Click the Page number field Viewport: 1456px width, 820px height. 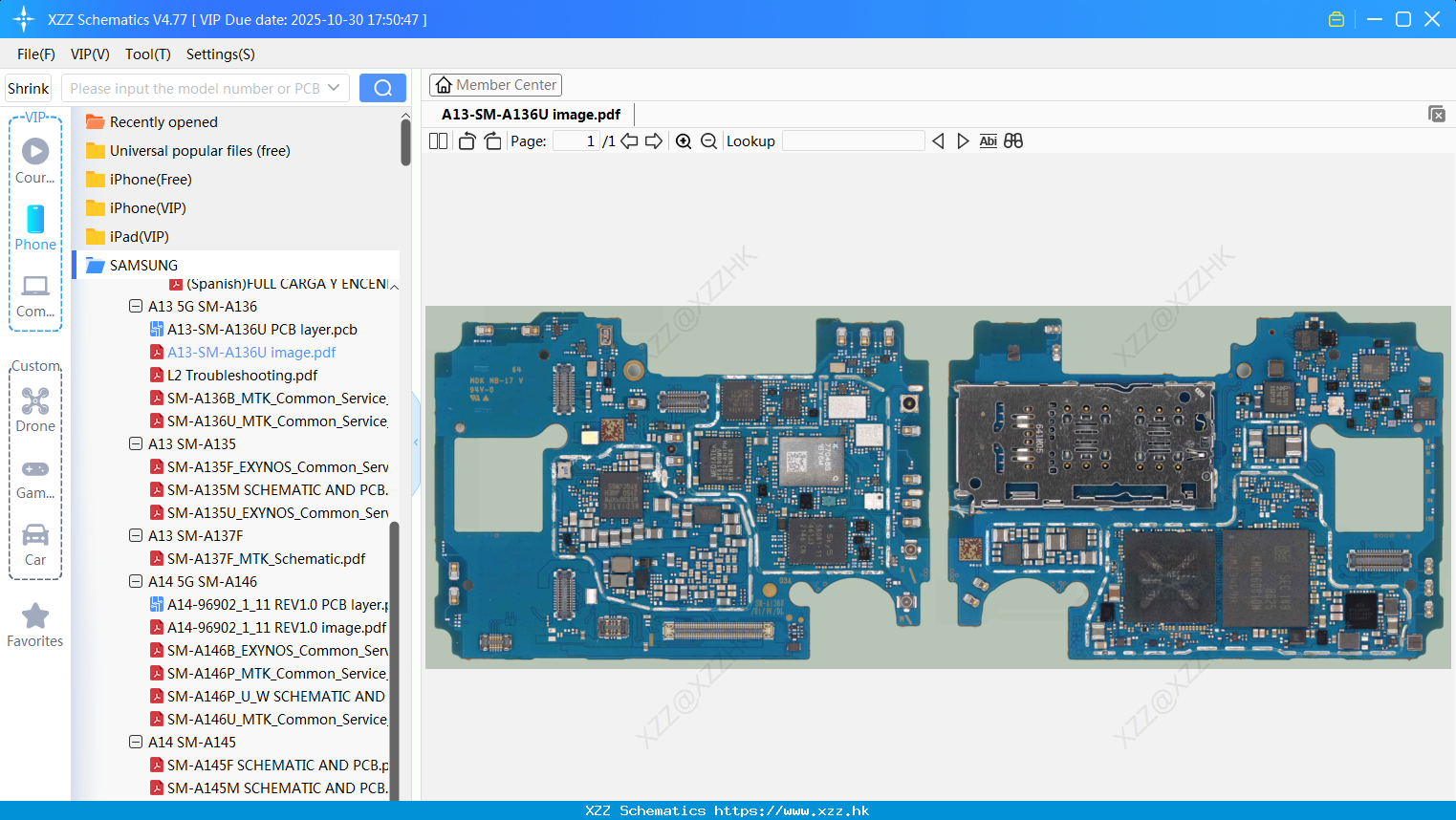(576, 141)
